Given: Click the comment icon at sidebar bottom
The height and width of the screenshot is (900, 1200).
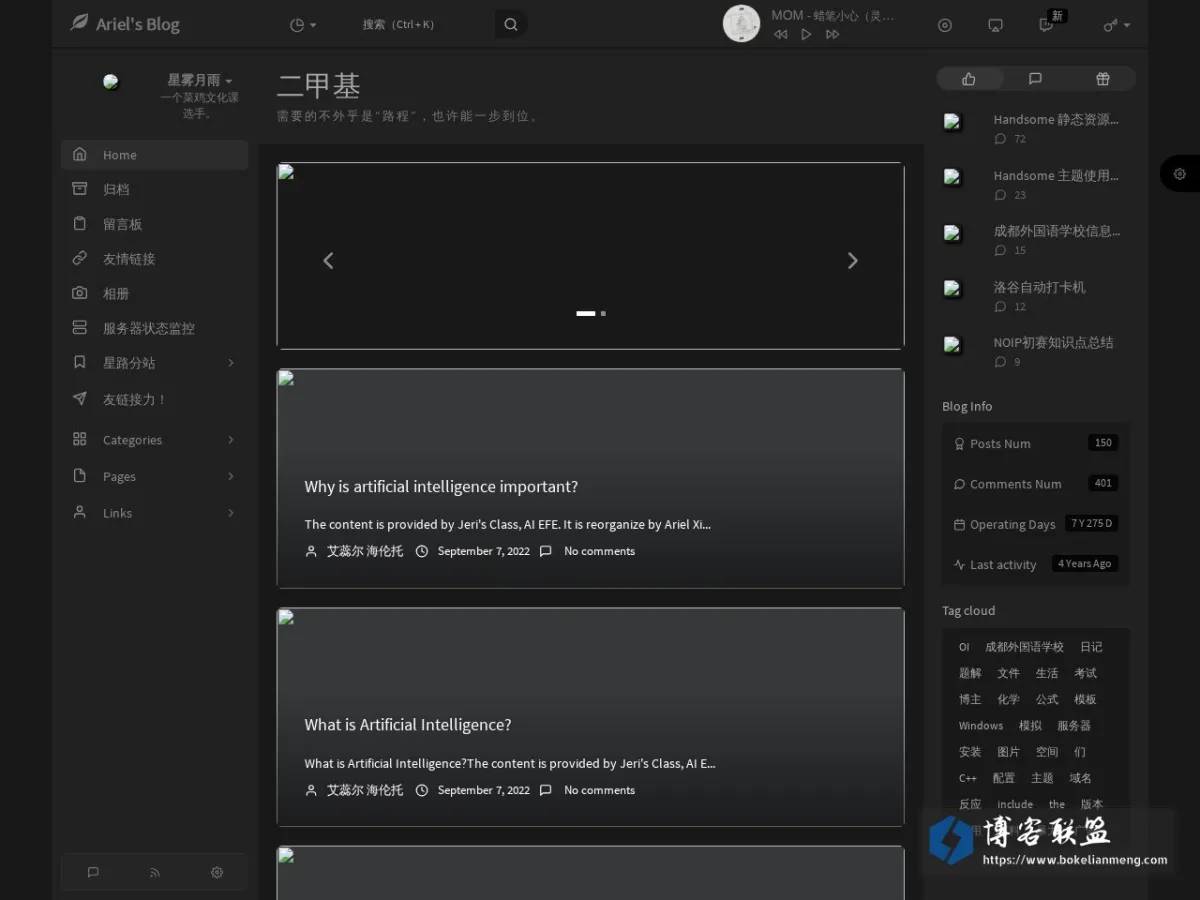Looking at the screenshot, I should [x=93, y=872].
